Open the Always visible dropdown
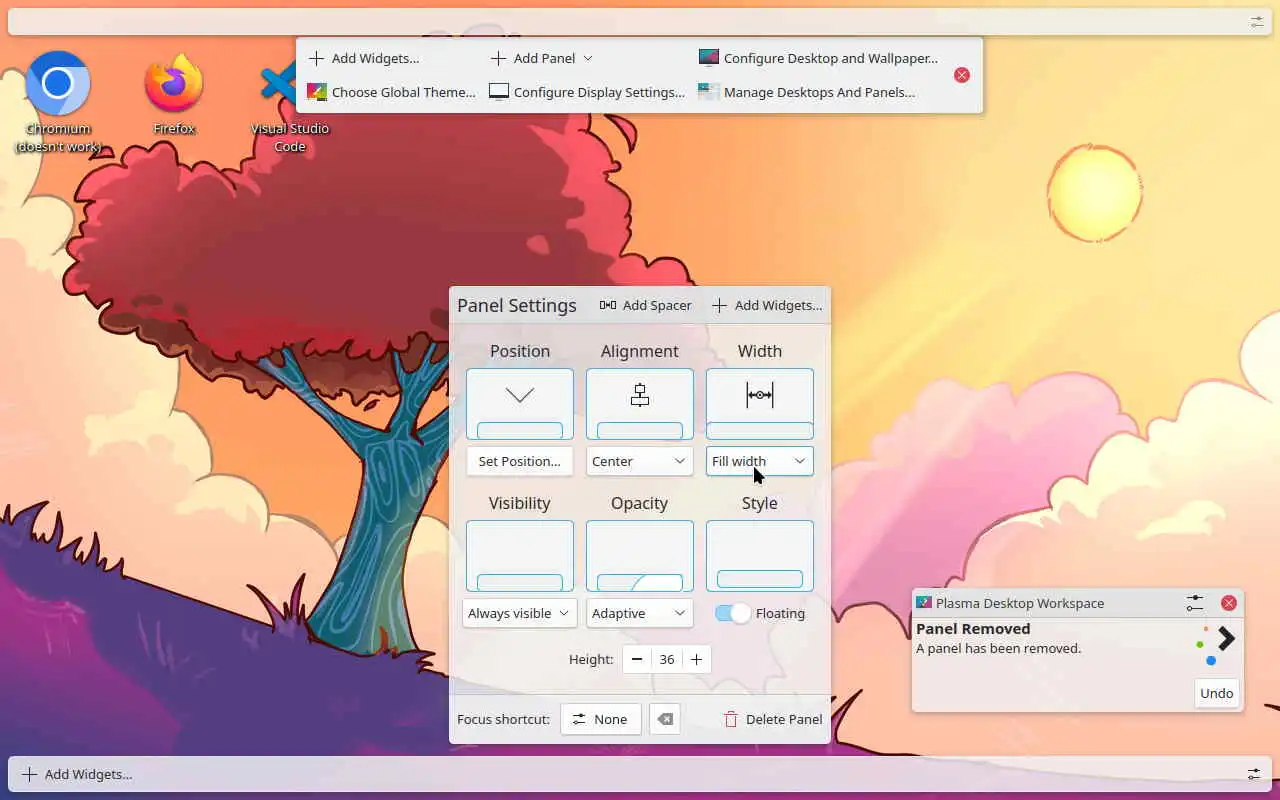The image size is (1280, 800). point(520,613)
